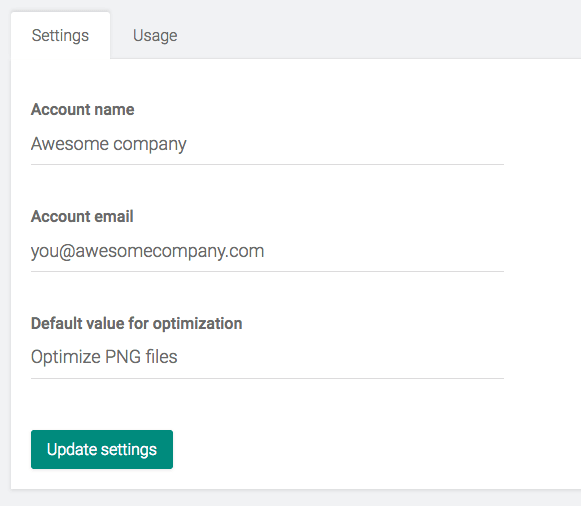Click the 'Account email' label

point(82,216)
